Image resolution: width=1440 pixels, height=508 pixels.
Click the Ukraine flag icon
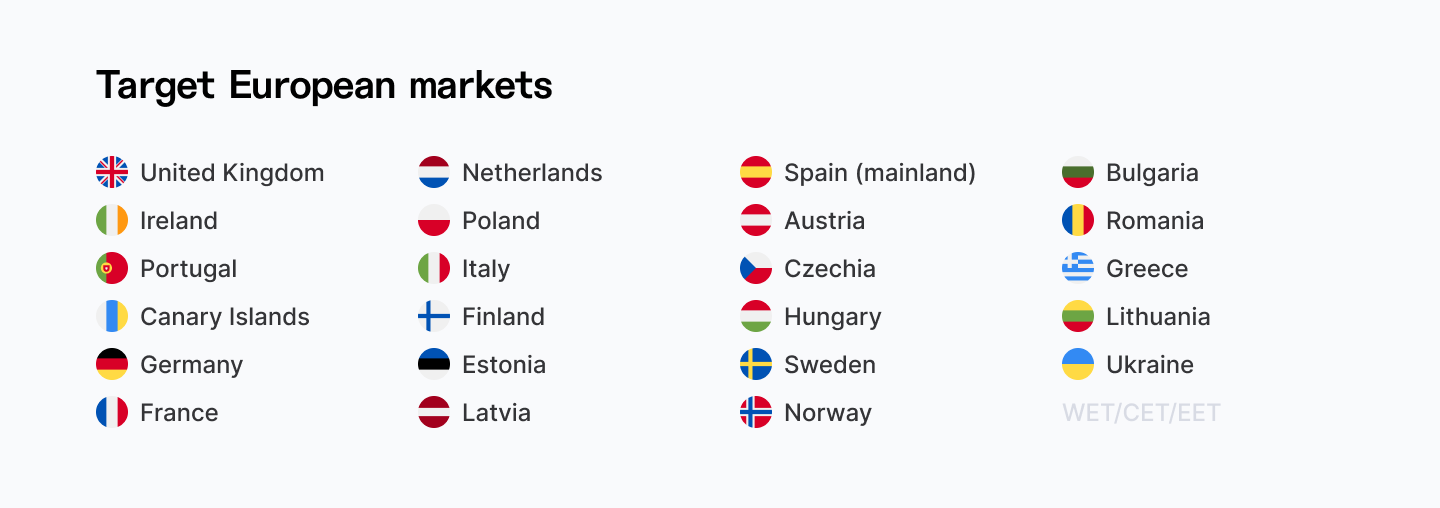click(1078, 364)
